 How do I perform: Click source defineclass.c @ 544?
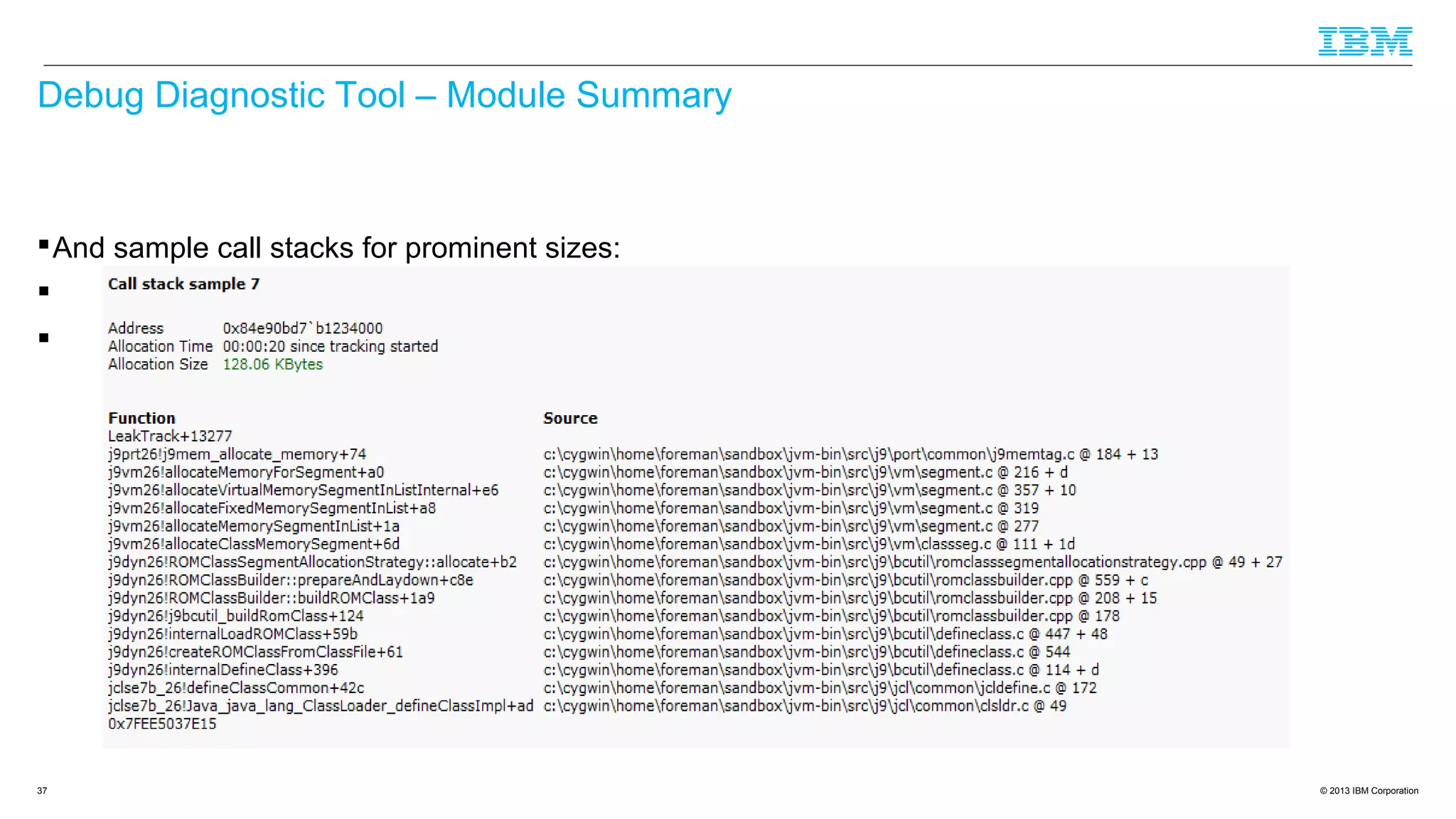807,652
